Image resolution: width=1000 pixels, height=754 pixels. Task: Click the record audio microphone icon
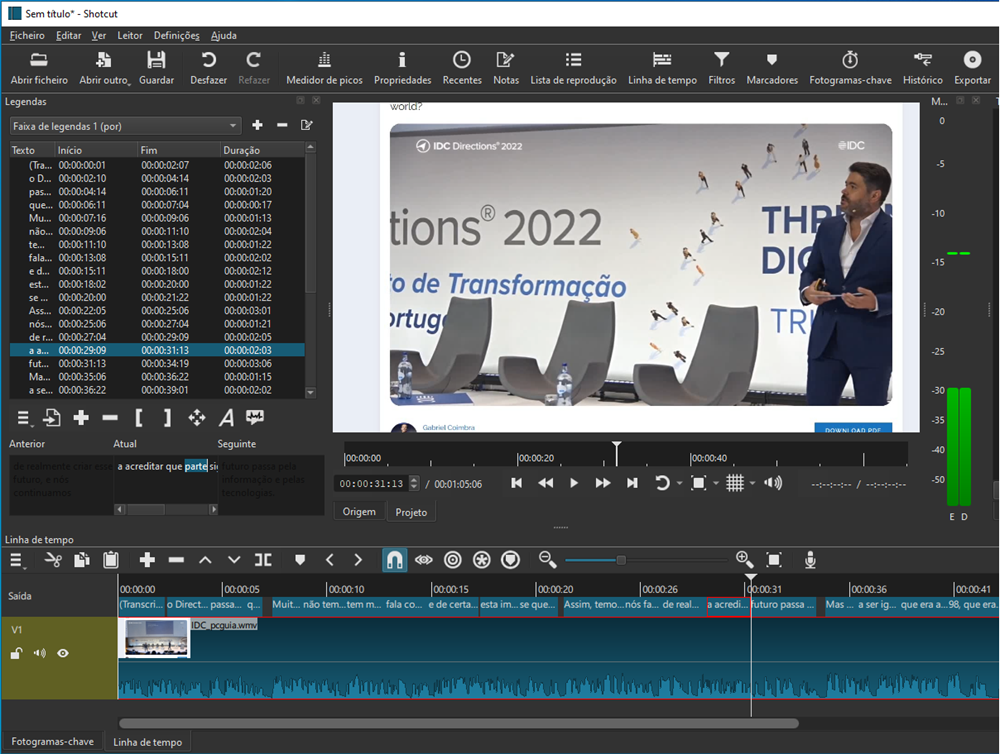pos(810,560)
